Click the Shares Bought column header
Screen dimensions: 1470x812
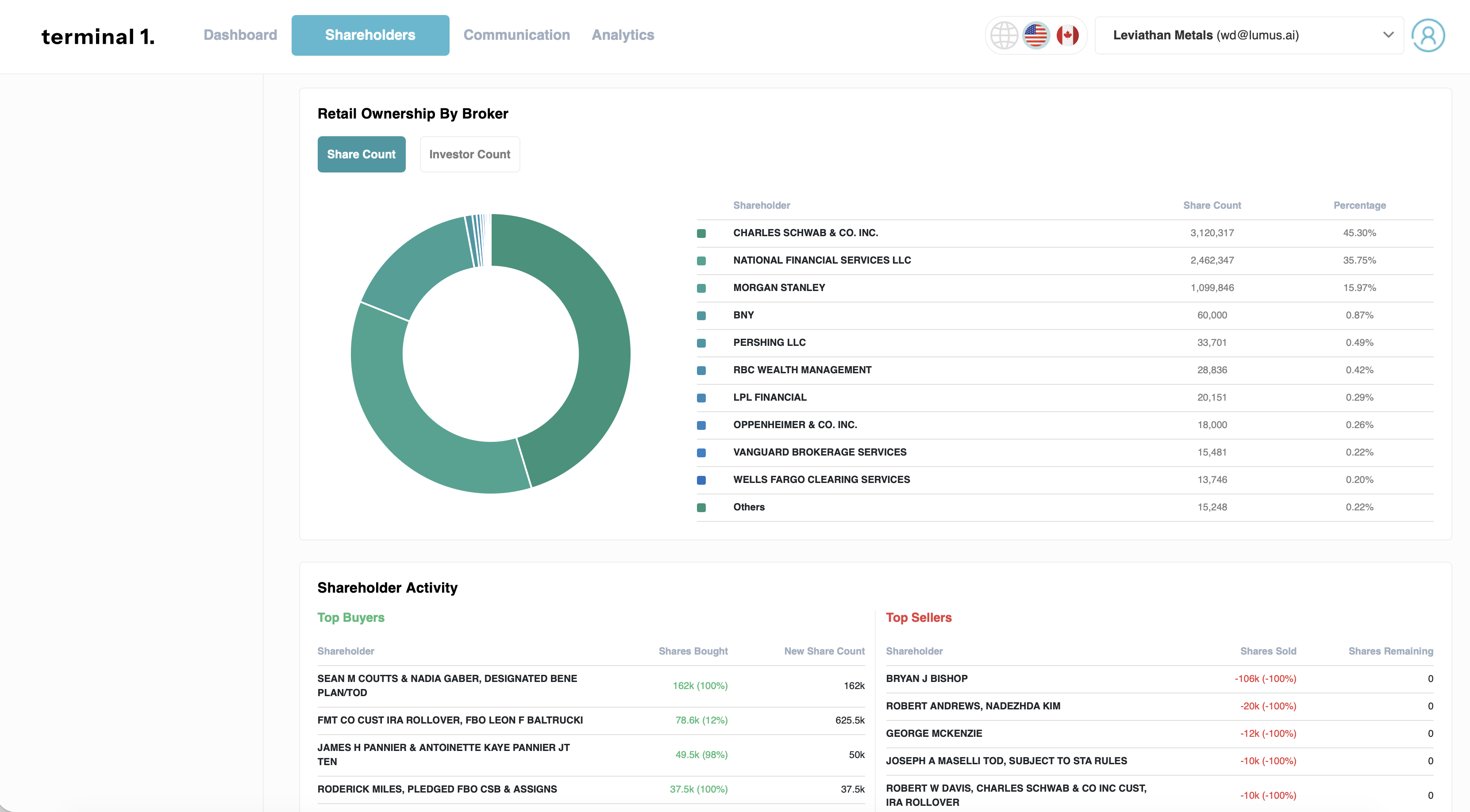pyautogui.click(x=693, y=651)
